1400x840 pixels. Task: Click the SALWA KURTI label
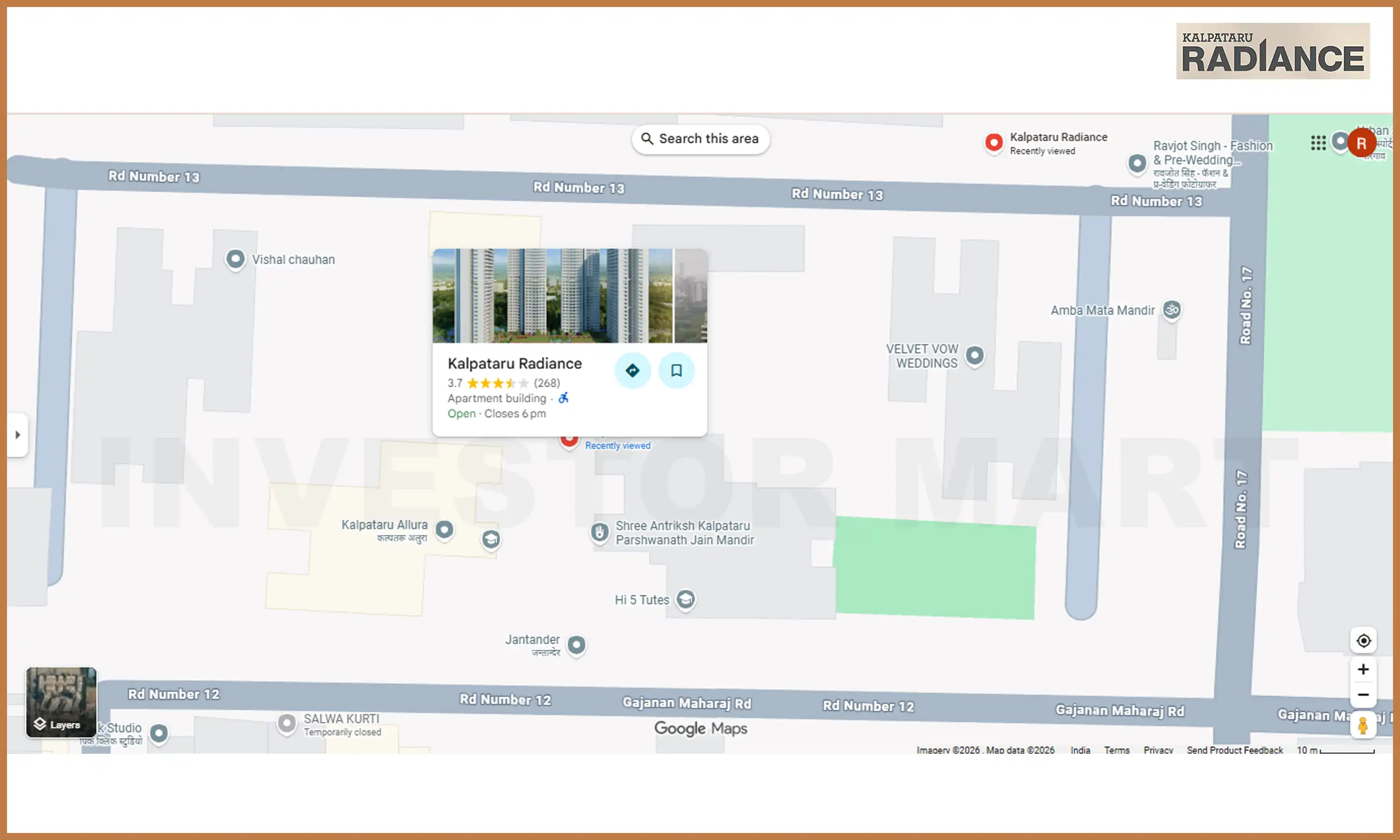click(341, 719)
